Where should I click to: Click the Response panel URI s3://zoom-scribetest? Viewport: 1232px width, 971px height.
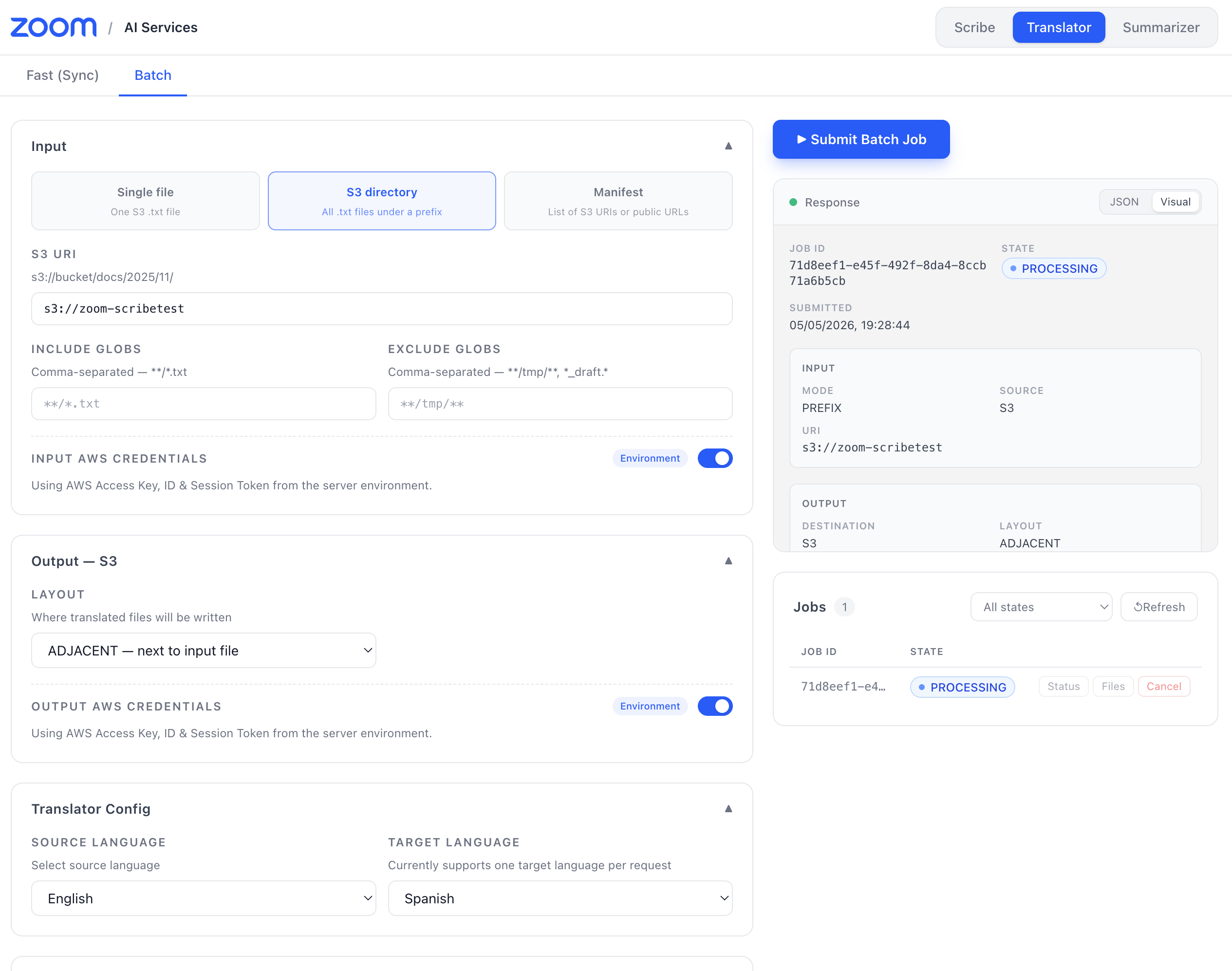coord(872,448)
